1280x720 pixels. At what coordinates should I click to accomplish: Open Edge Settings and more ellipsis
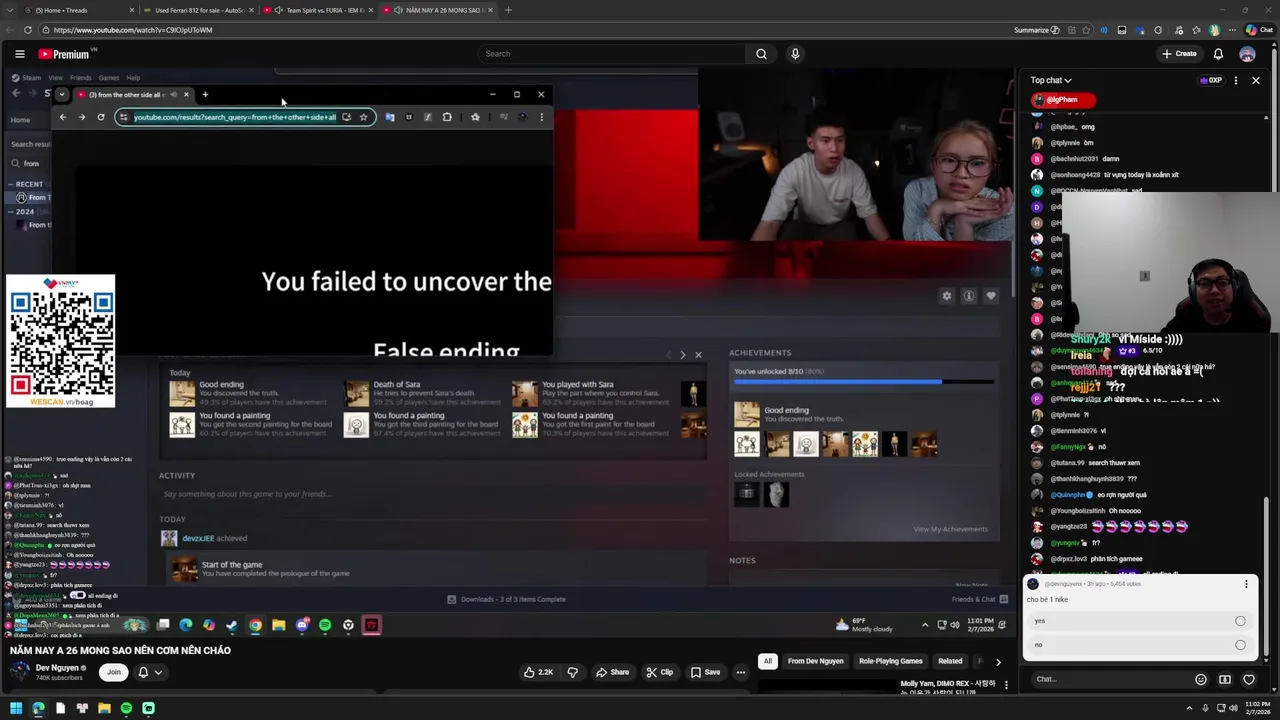1232,30
